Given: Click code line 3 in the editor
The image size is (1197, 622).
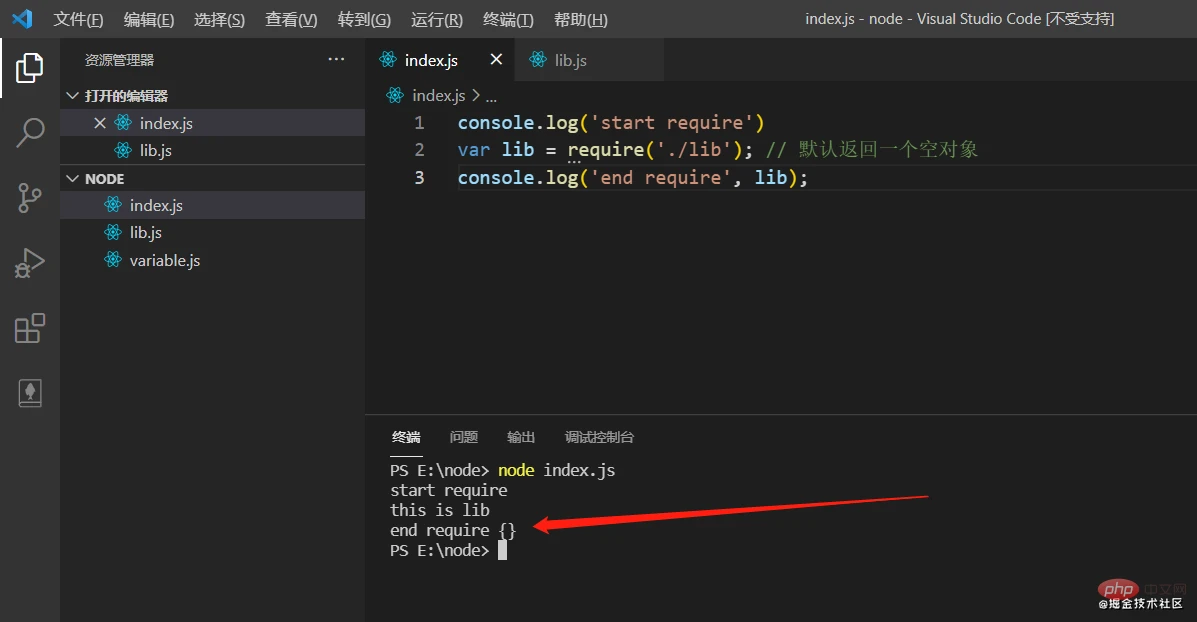Looking at the screenshot, I should click(x=632, y=178).
